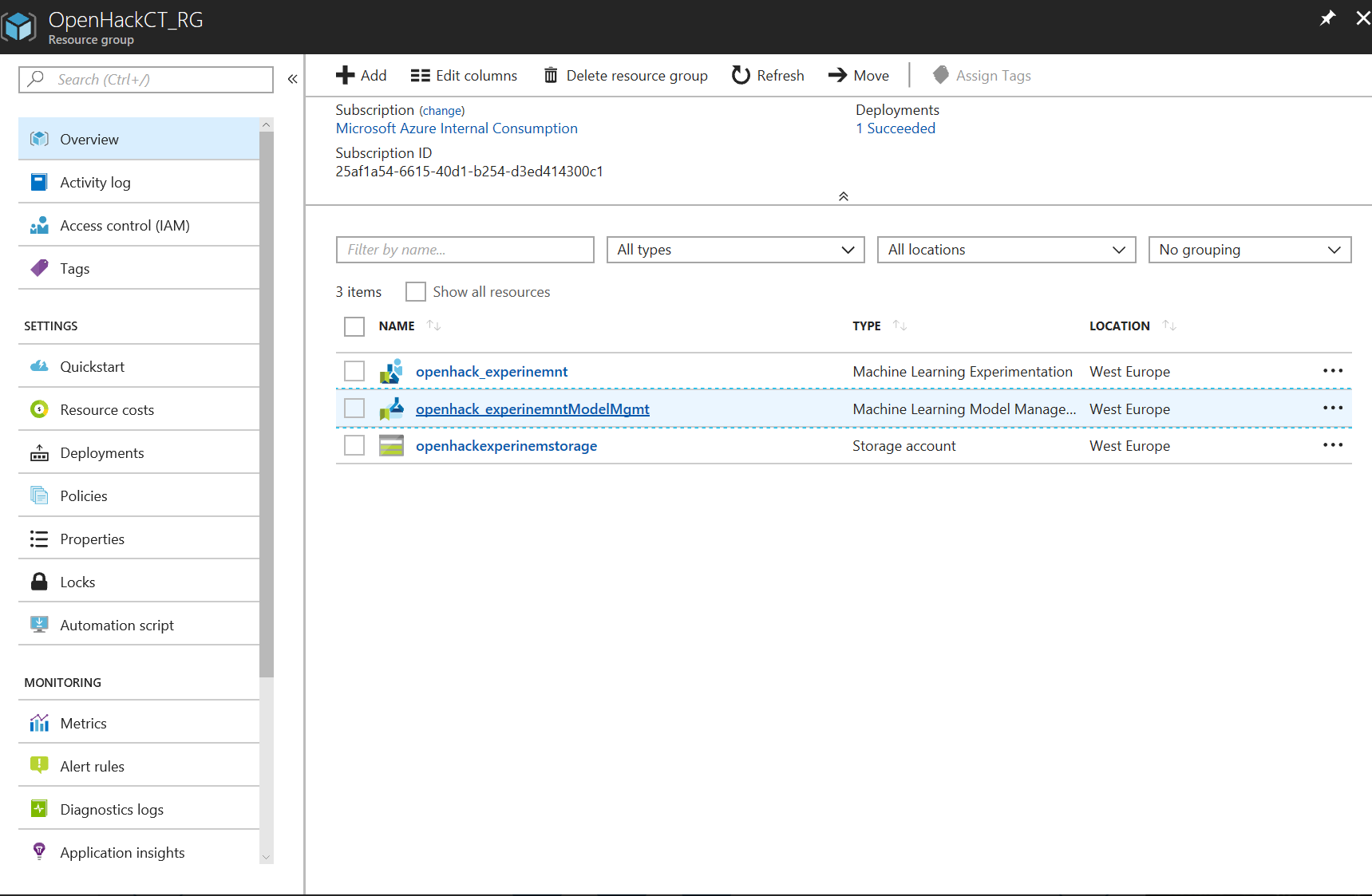The width and height of the screenshot is (1372, 896).
Task: Open the Automation script menu item
Action: coord(139,625)
